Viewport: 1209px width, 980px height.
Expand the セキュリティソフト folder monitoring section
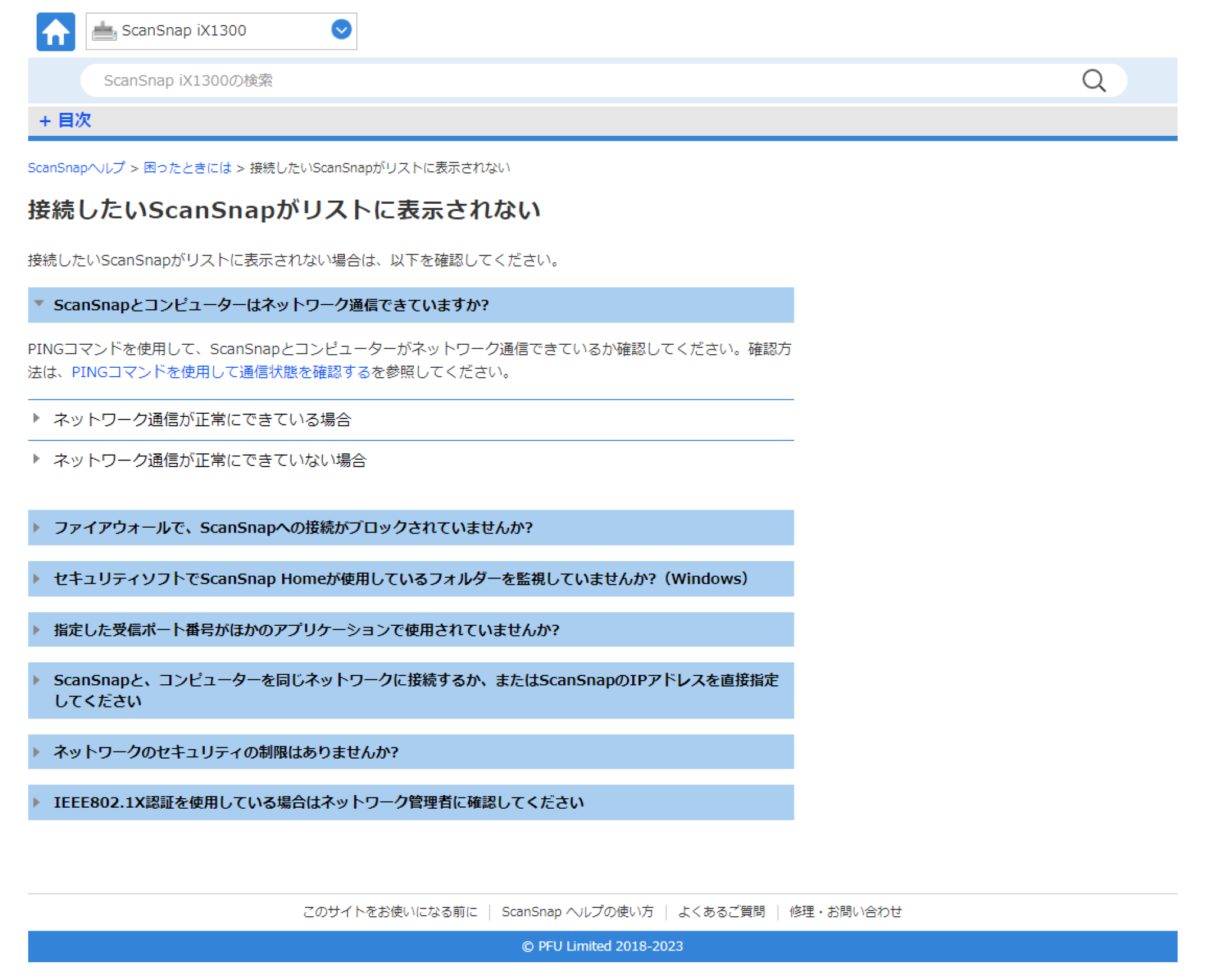point(401,579)
